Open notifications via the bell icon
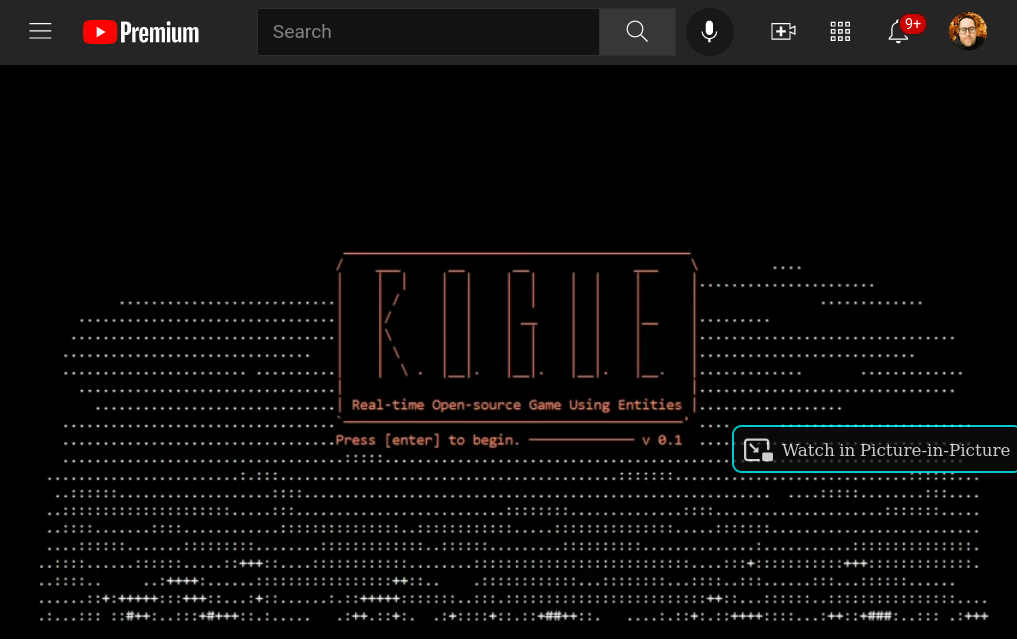The image size is (1017, 639). [898, 33]
